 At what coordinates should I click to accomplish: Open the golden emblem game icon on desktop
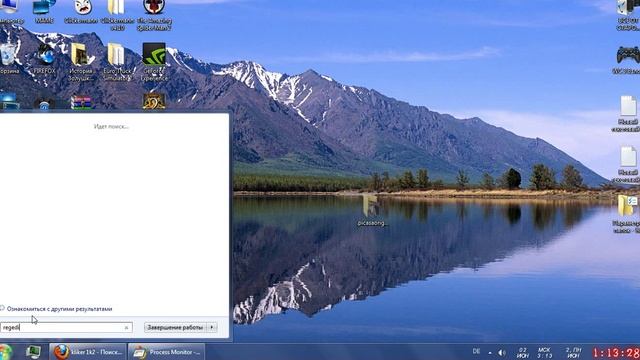[154, 101]
